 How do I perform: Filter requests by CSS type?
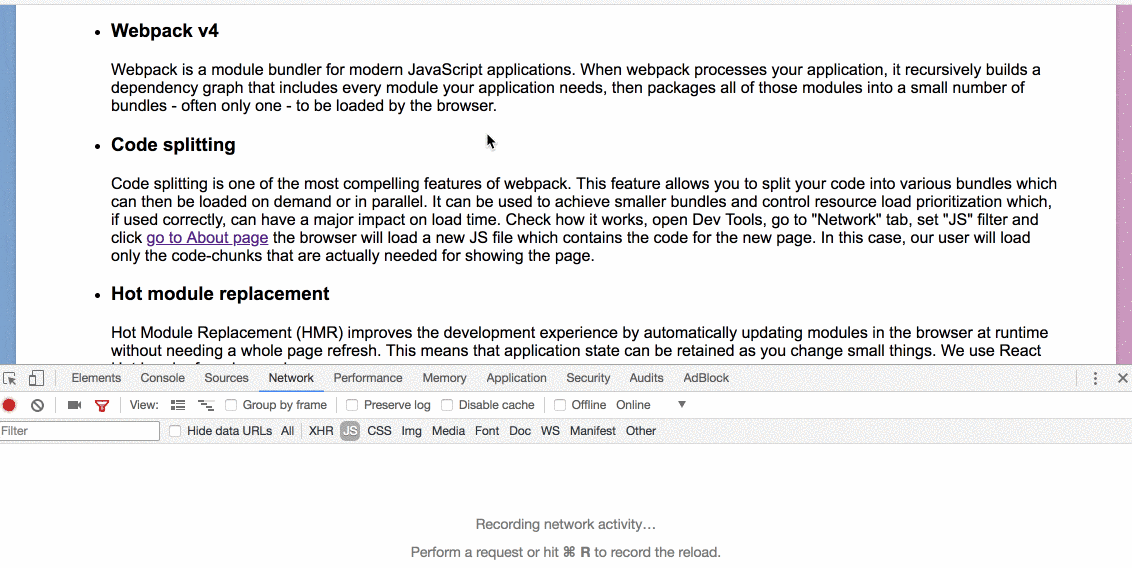tap(379, 431)
